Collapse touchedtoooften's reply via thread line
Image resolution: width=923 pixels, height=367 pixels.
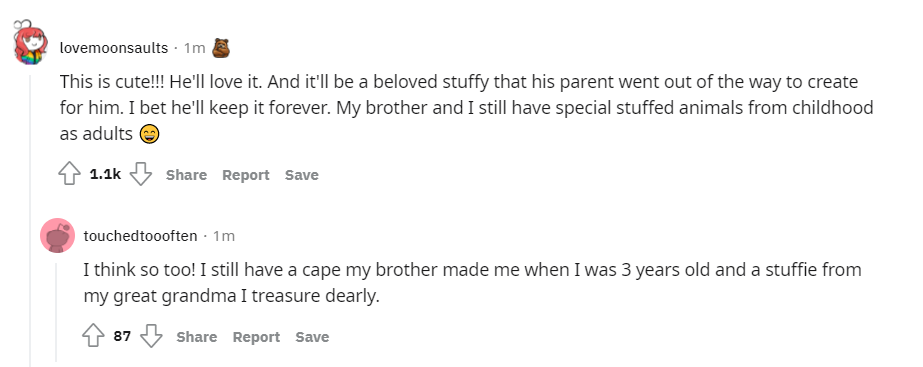point(57,312)
